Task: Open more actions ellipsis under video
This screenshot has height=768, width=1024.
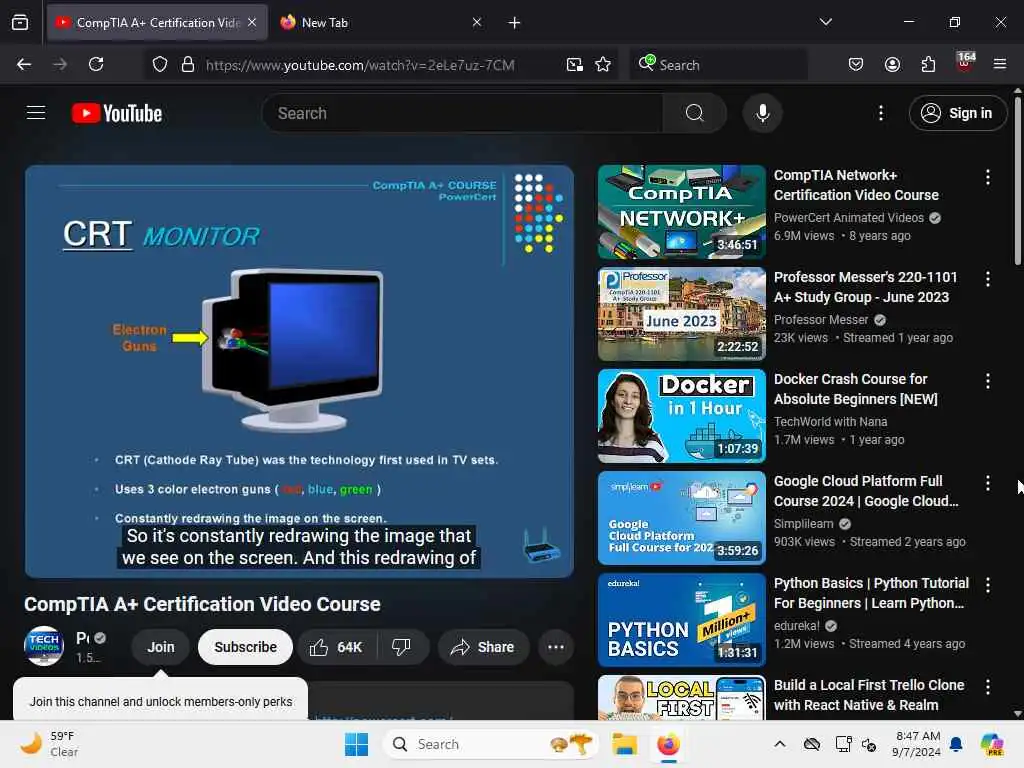Action: [x=556, y=647]
